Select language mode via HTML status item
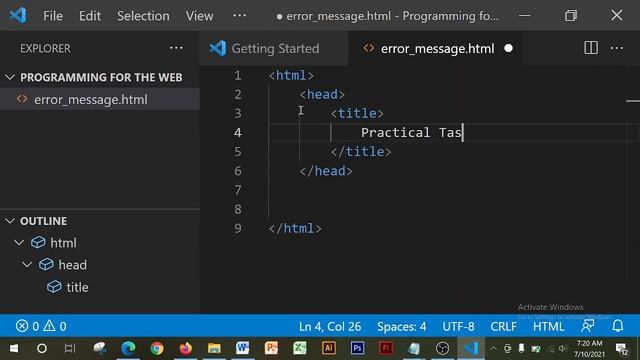Screen dimensions: 640x360 549,327
